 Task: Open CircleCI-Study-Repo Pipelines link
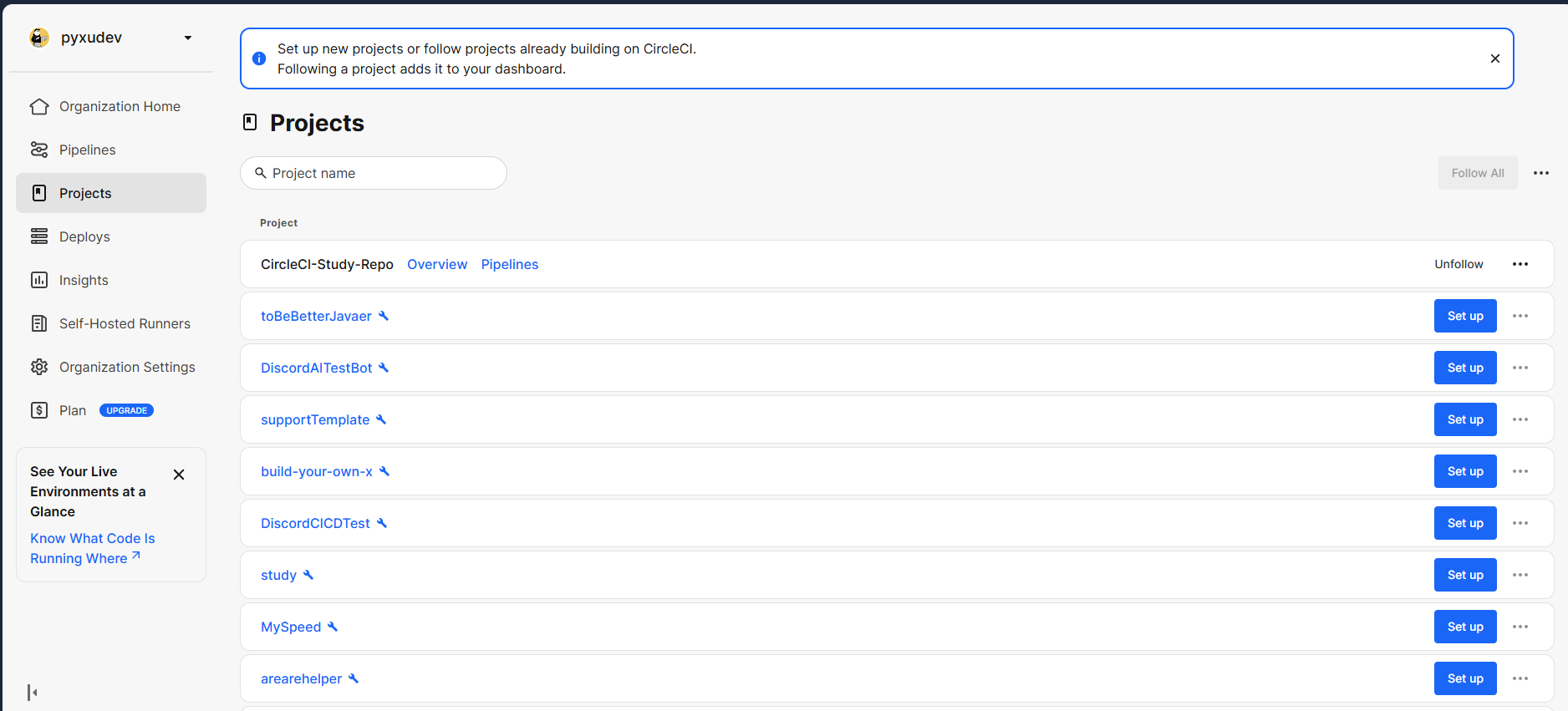tap(510, 264)
